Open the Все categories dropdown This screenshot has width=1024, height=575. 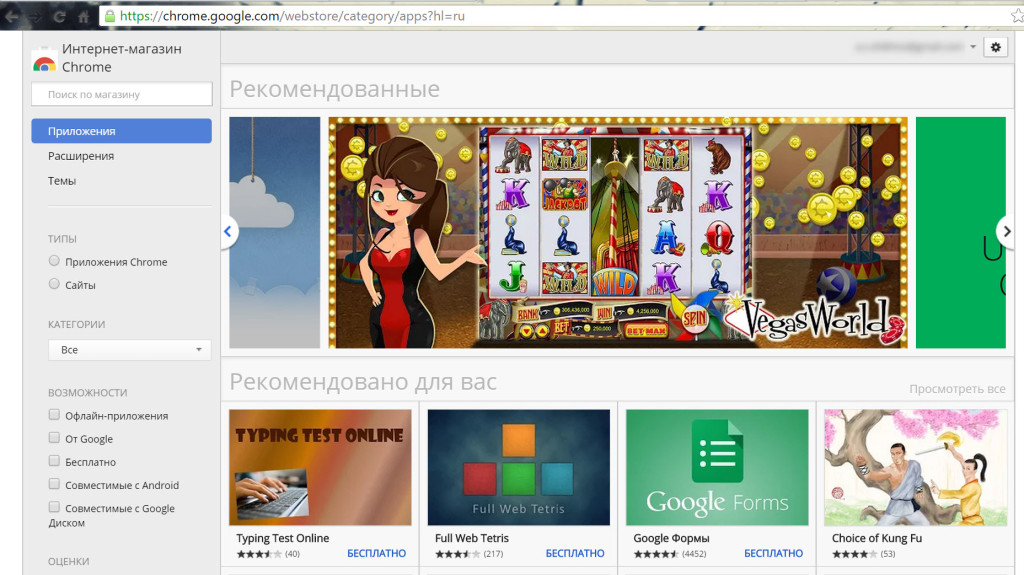(x=129, y=350)
